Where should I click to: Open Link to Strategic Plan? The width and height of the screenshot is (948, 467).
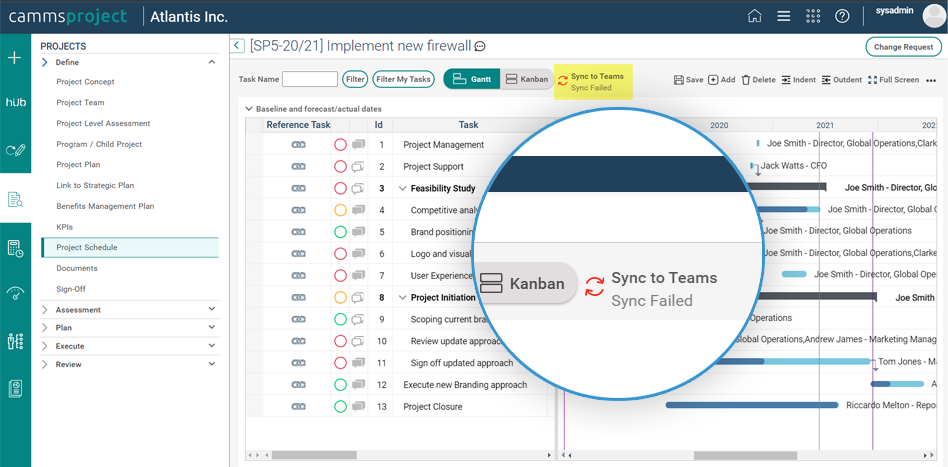[x=95, y=185]
